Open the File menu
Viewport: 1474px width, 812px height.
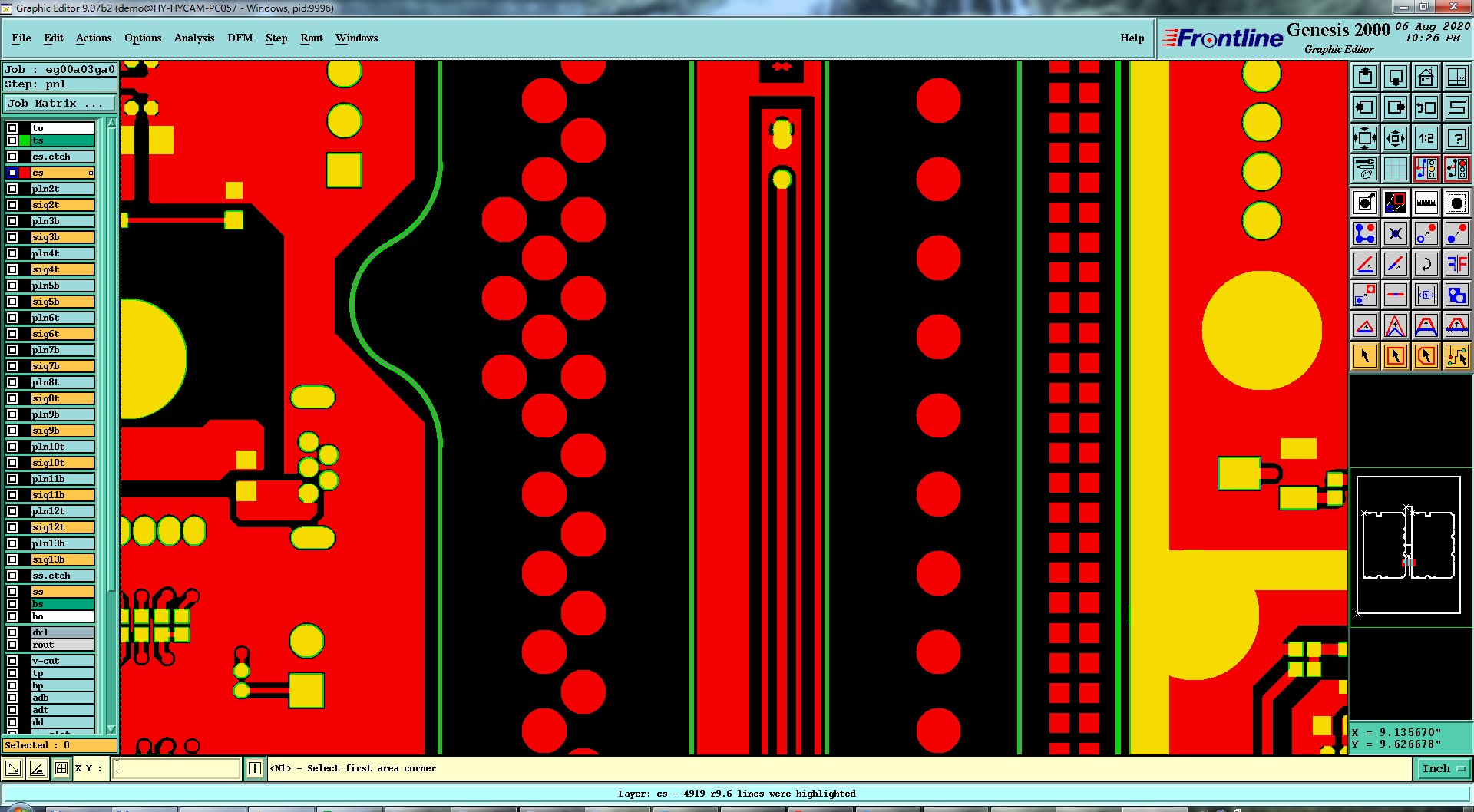click(x=21, y=38)
